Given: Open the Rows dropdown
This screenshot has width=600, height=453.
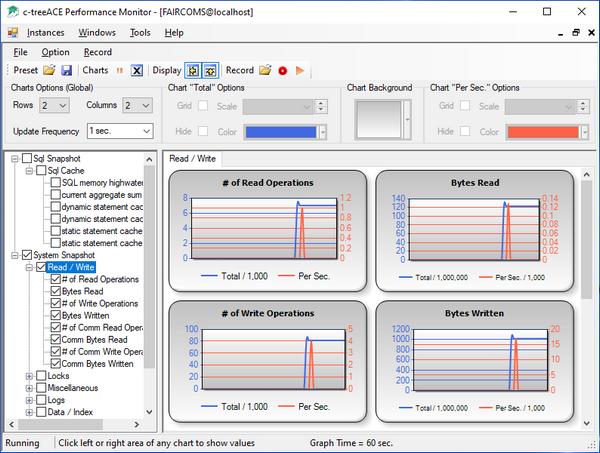Looking at the screenshot, I should [x=54, y=105].
